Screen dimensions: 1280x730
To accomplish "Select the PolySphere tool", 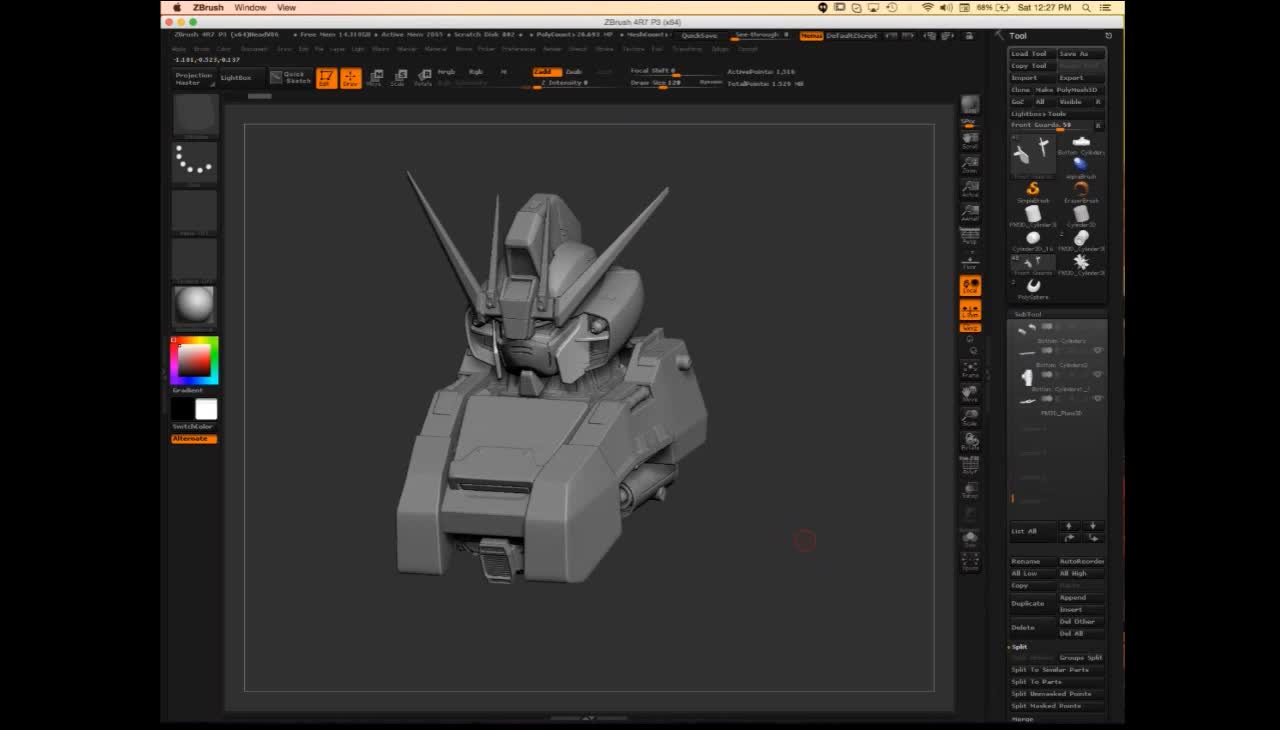I will coord(1033,288).
